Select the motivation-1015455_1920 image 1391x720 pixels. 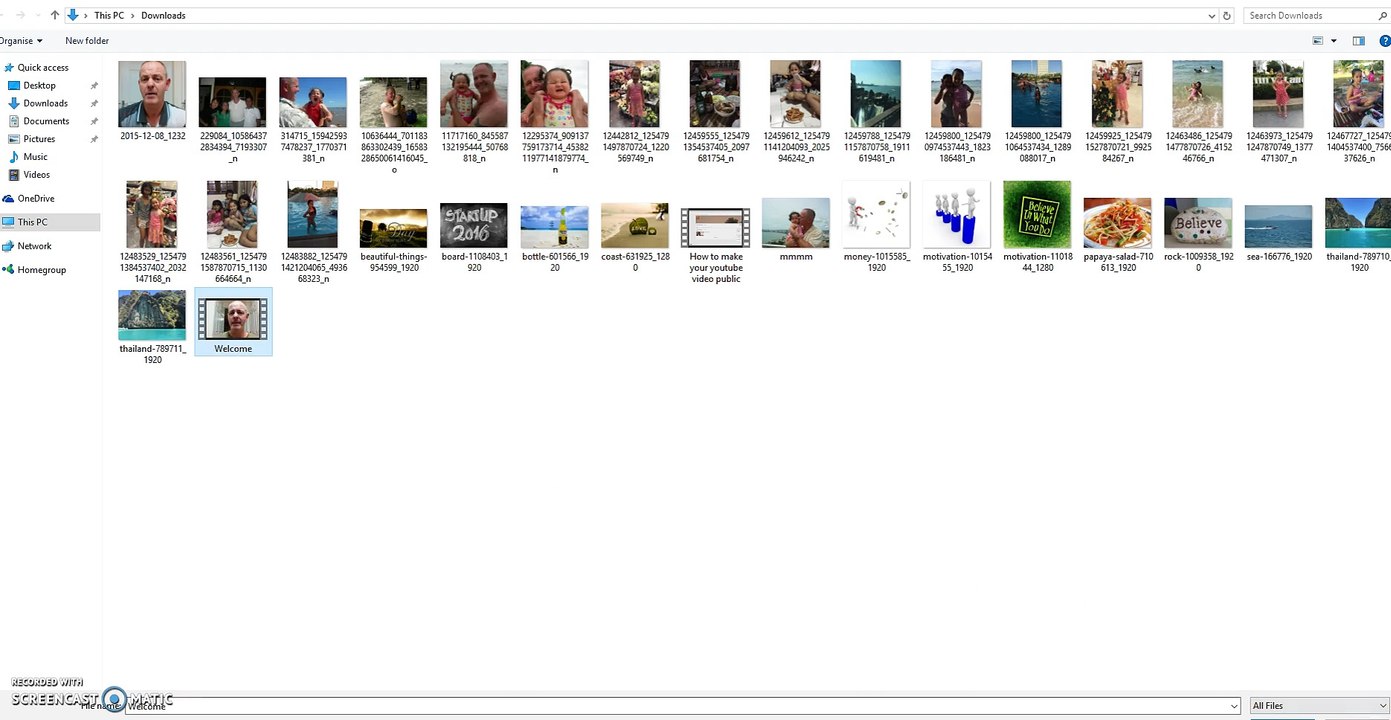(957, 229)
